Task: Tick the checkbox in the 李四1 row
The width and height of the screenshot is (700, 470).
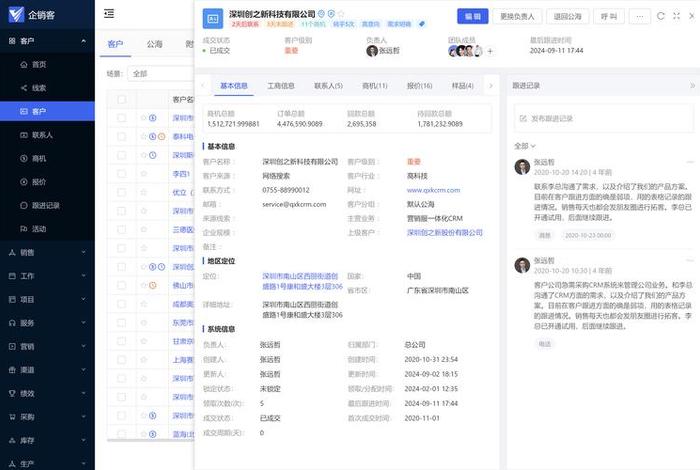Action: [121, 174]
